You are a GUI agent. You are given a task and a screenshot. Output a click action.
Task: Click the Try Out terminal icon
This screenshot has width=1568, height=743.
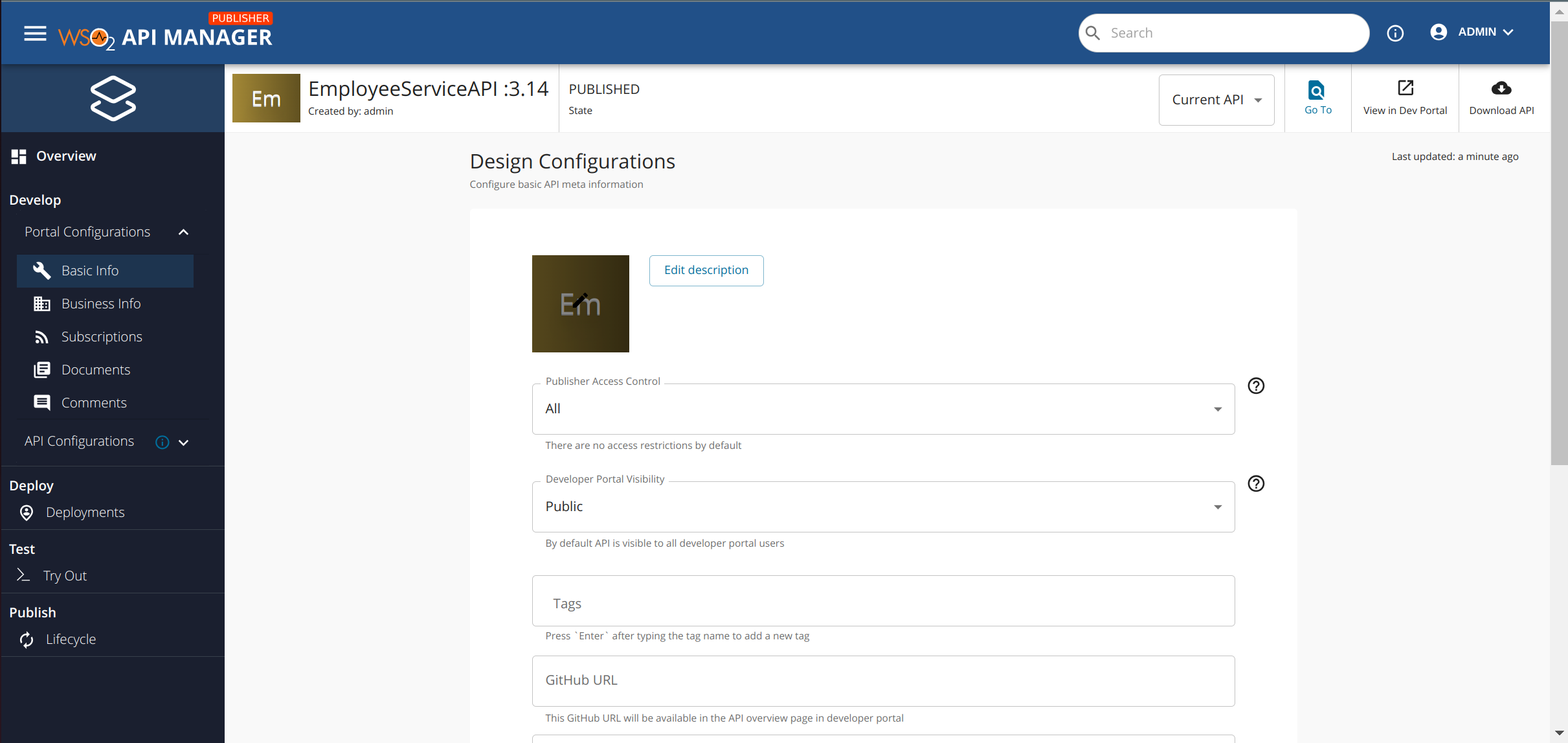(23, 575)
